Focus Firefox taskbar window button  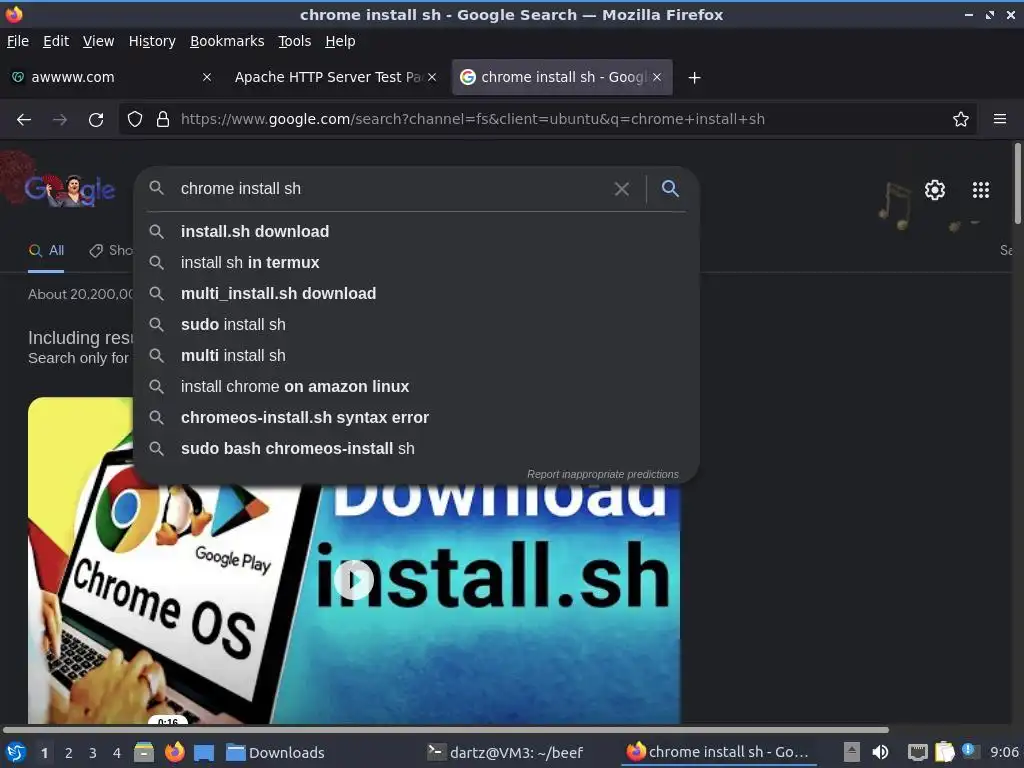click(x=718, y=752)
